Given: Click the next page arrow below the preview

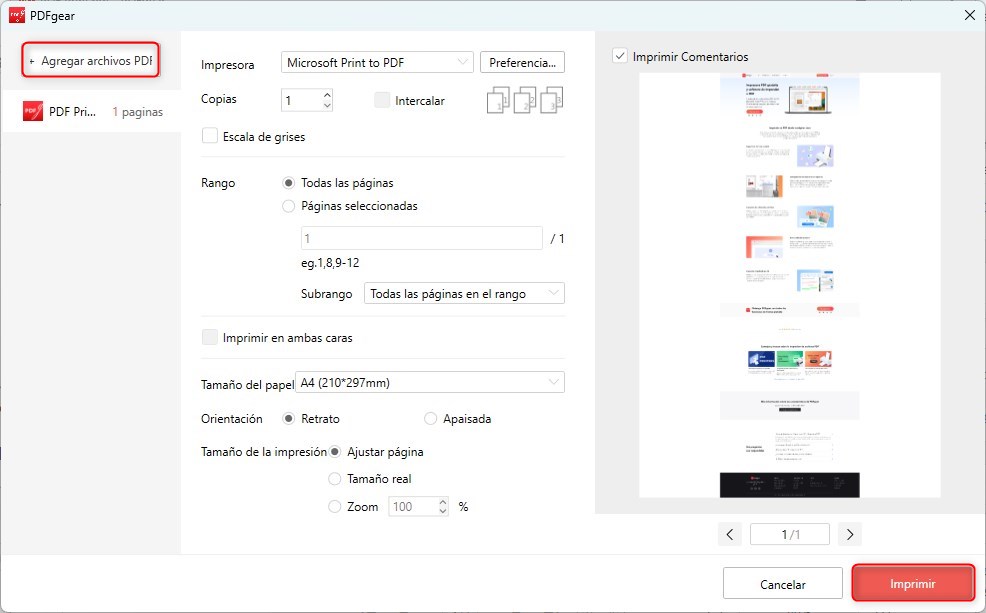Looking at the screenshot, I should [849, 534].
